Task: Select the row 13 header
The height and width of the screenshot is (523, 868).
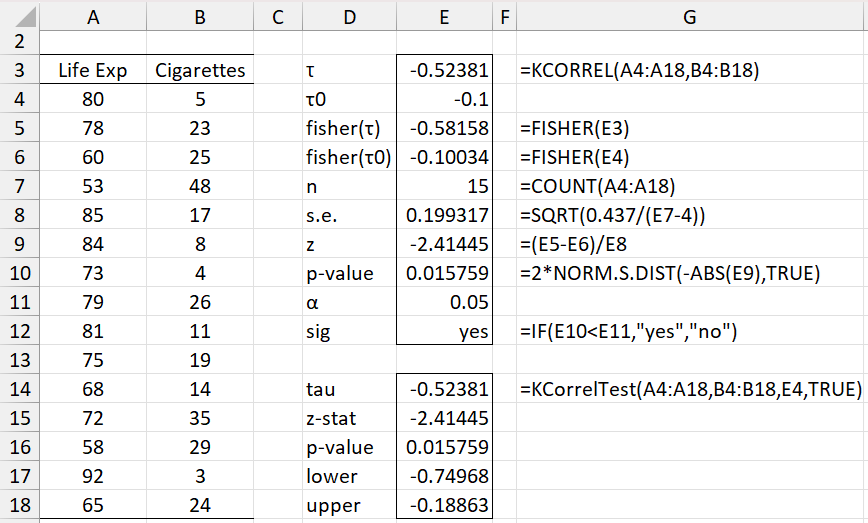Action: pyautogui.click(x=19, y=360)
